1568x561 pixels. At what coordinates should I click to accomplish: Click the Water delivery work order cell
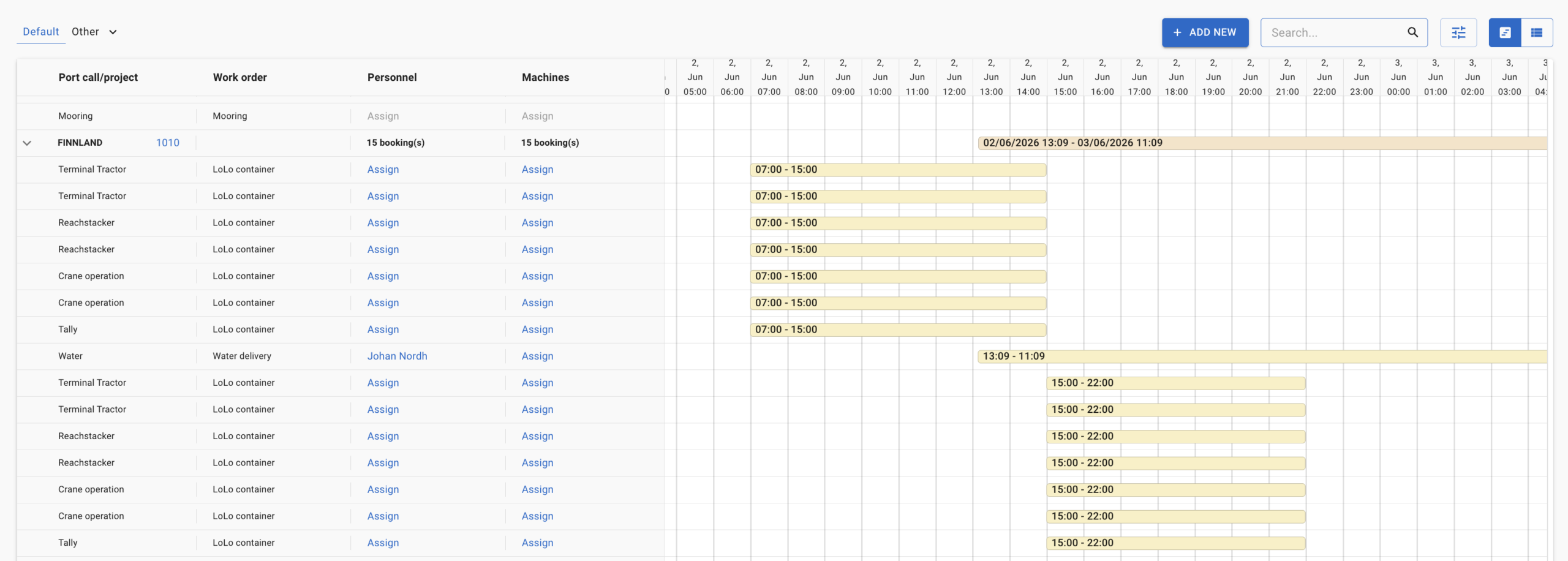[x=242, y=356]
